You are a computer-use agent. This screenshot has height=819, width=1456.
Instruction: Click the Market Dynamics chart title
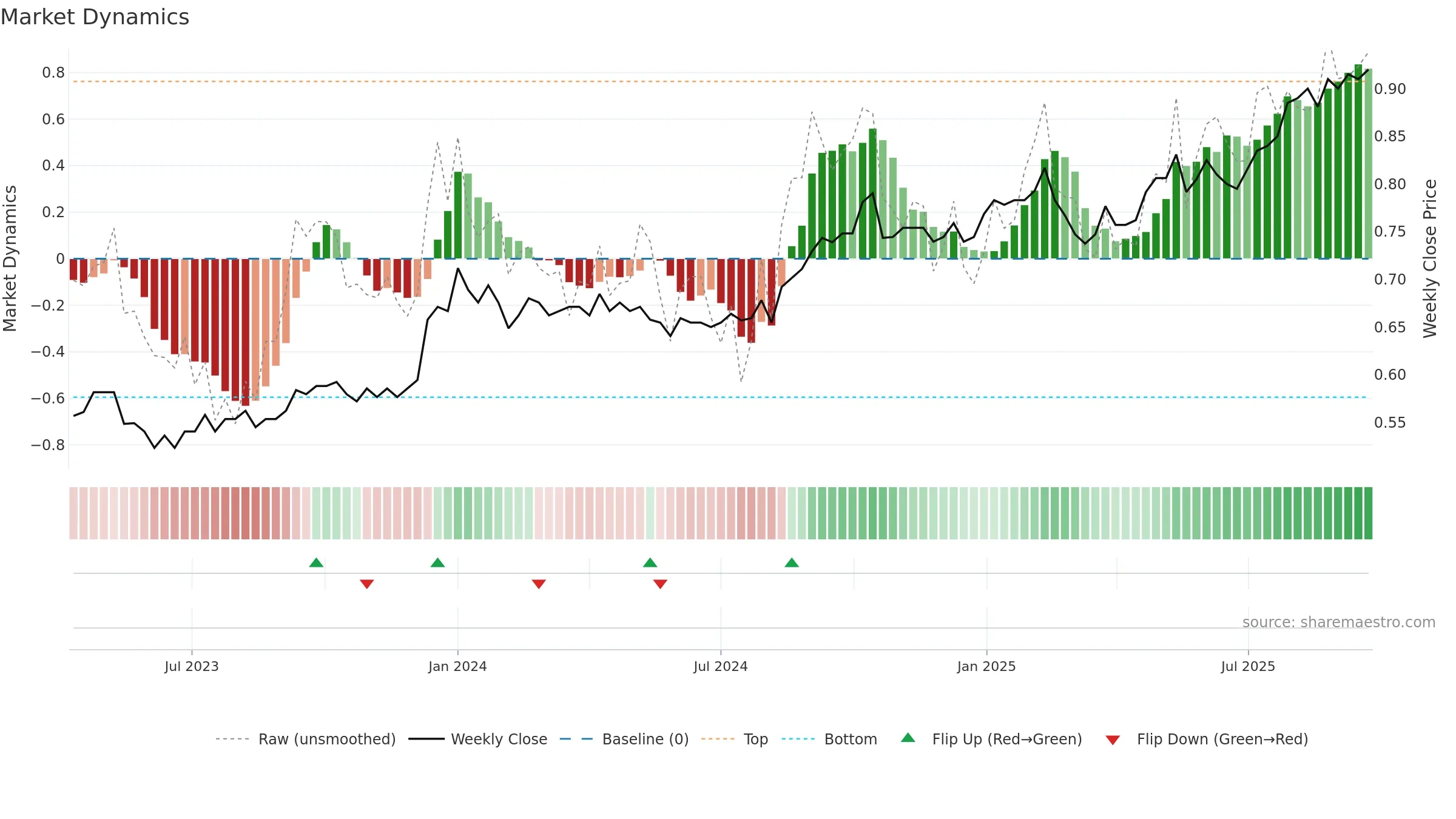95,17
